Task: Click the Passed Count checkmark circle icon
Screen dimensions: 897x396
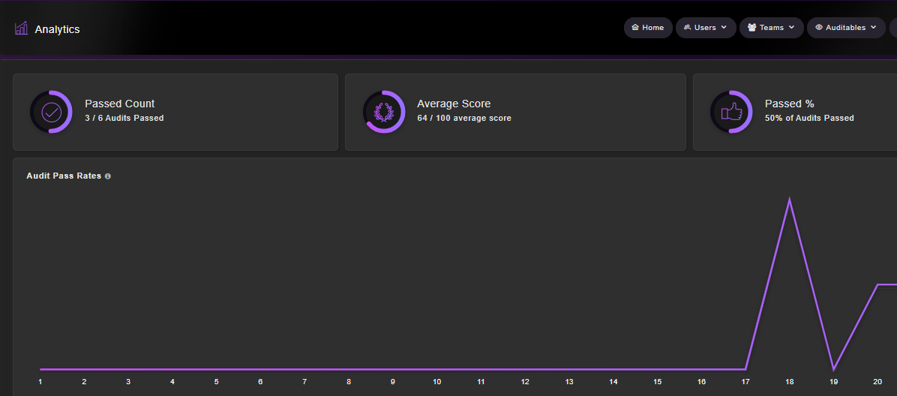Action: pyautogui.click(x=51, y=112)
